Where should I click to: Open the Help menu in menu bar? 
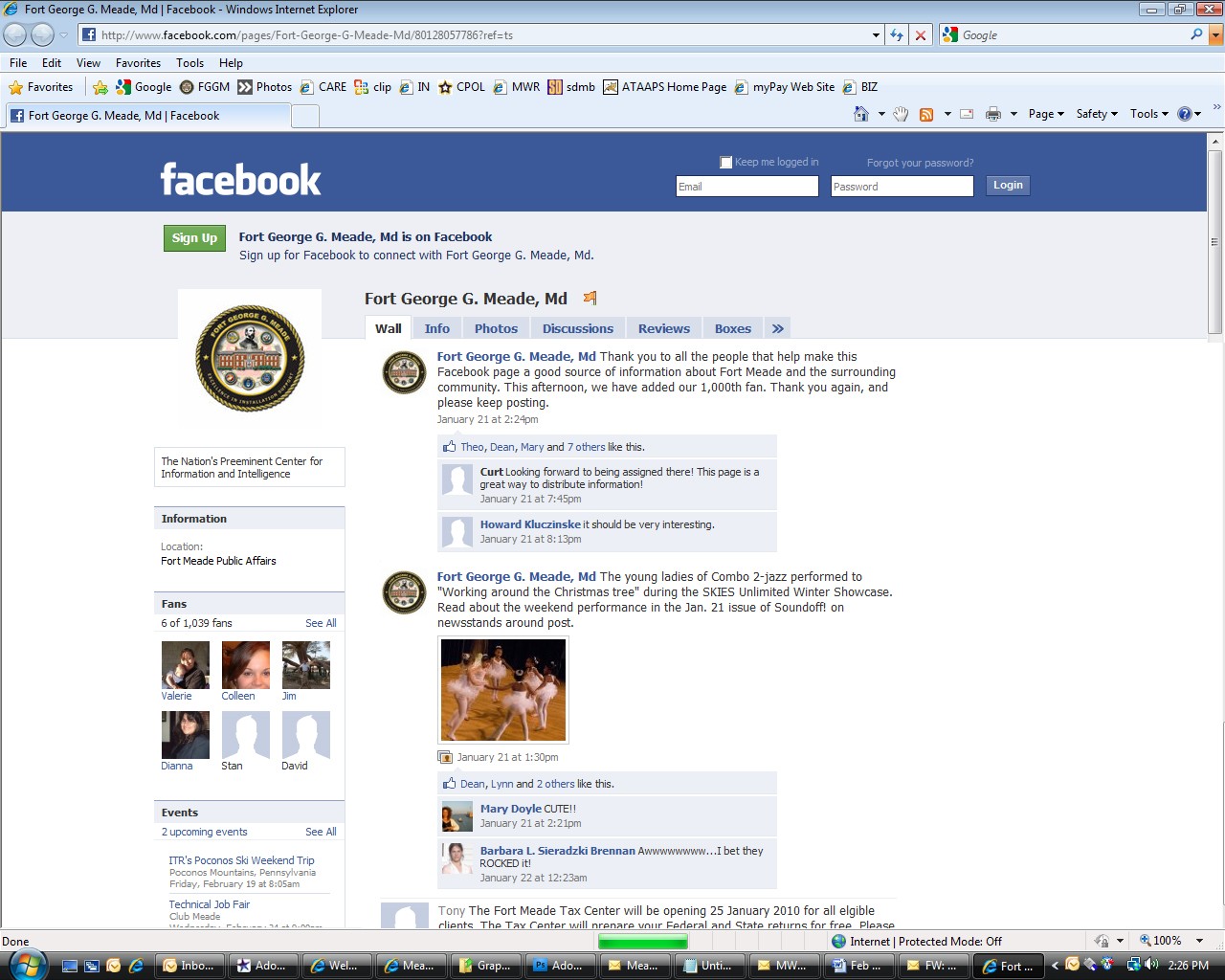click(231, 63)
